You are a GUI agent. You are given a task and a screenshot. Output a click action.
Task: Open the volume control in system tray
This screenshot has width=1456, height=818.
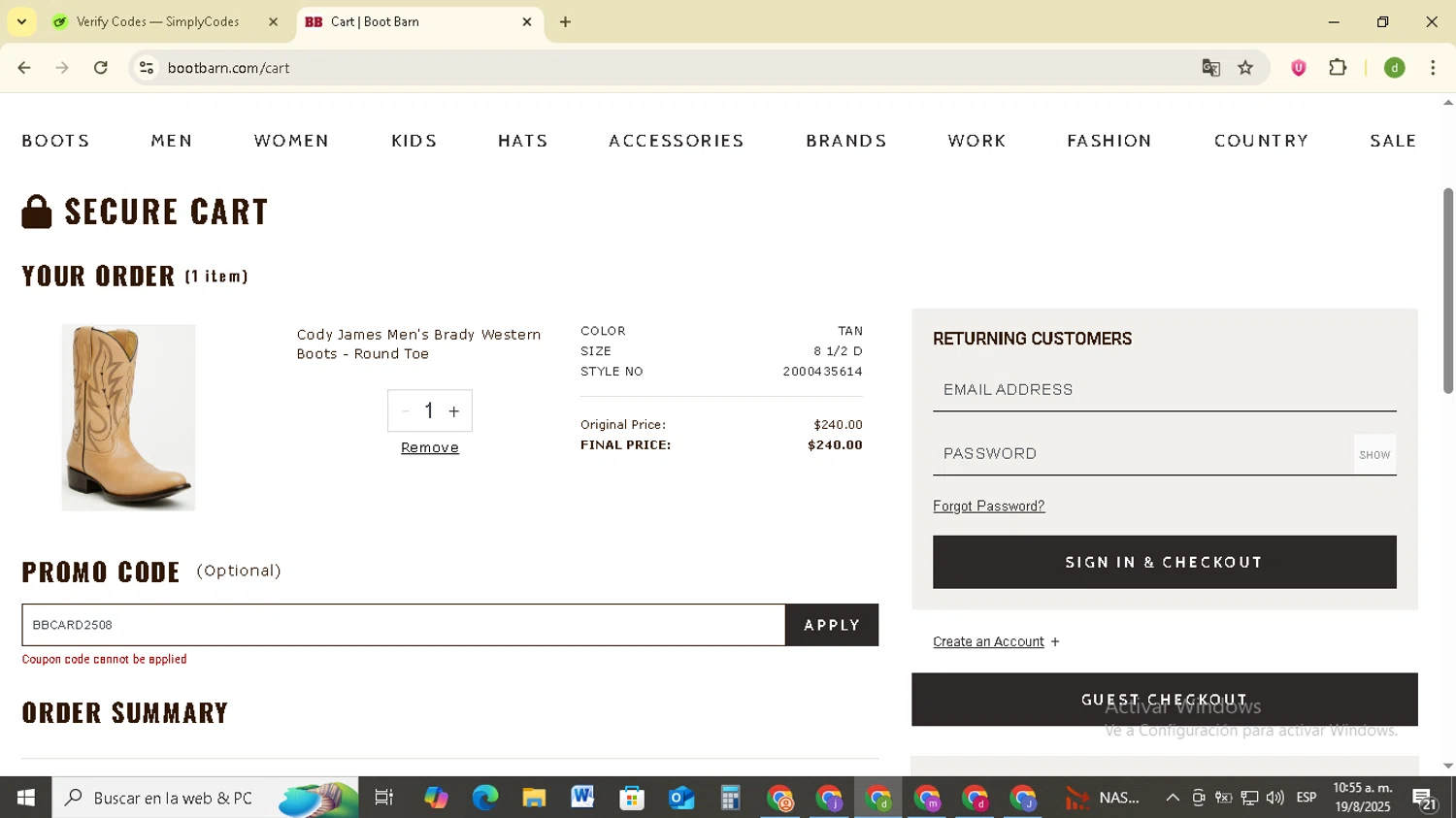[x=1275, y=798]
